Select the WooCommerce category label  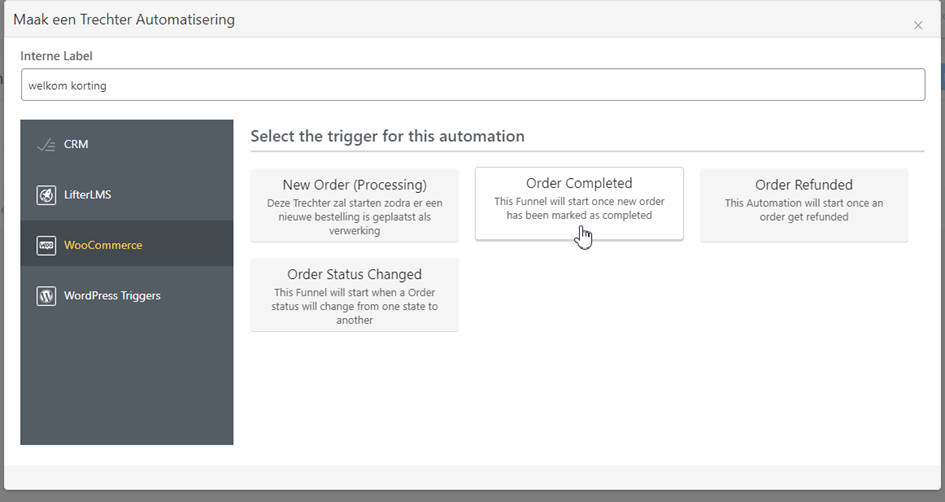[x=103, y=245]
